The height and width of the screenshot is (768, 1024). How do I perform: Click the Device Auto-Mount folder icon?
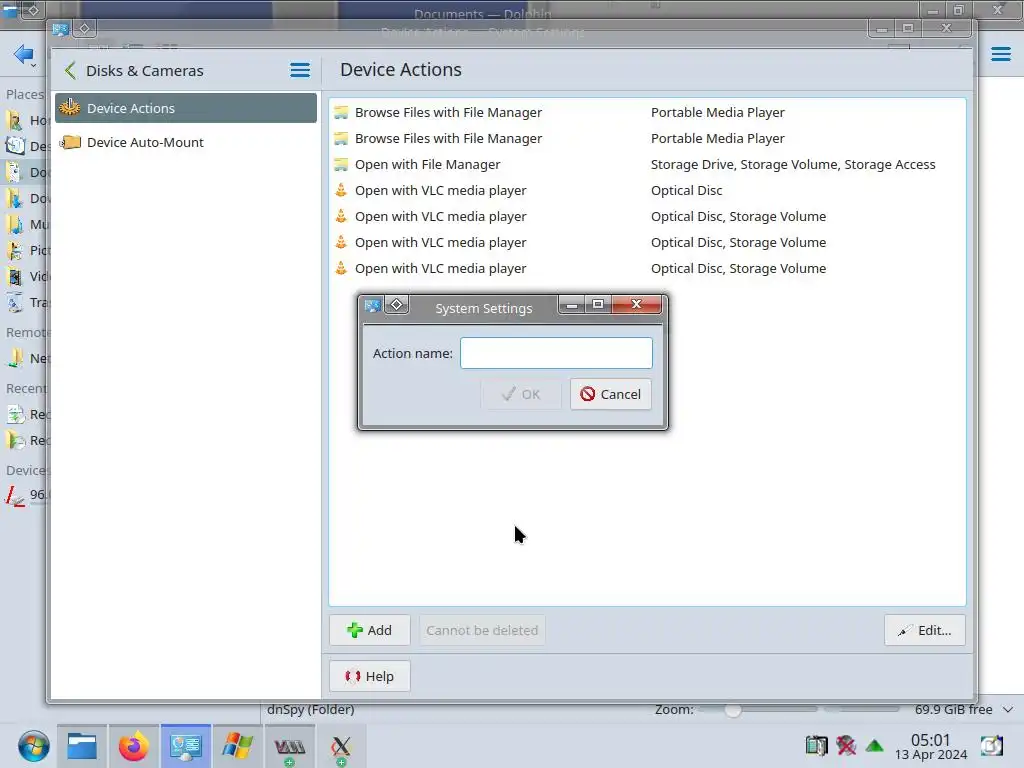[70, 142]
